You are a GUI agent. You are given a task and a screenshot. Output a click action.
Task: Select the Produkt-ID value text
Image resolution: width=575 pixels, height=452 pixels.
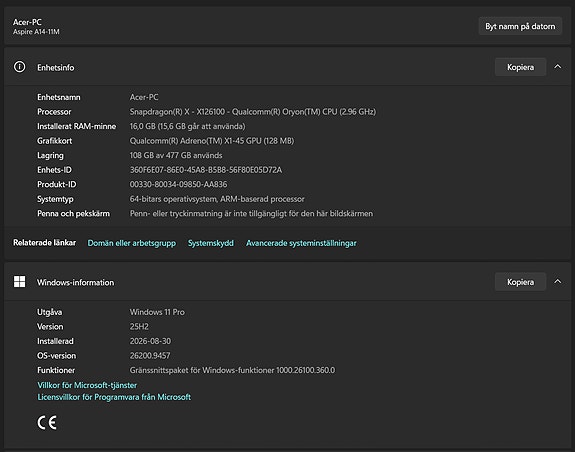179,184
